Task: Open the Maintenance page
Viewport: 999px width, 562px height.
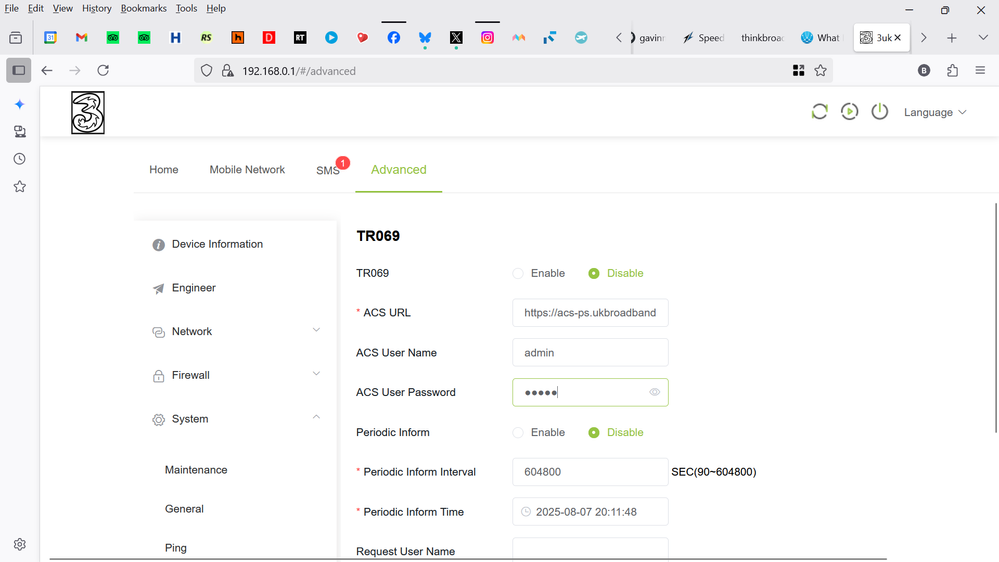Action: coord(196,470)
